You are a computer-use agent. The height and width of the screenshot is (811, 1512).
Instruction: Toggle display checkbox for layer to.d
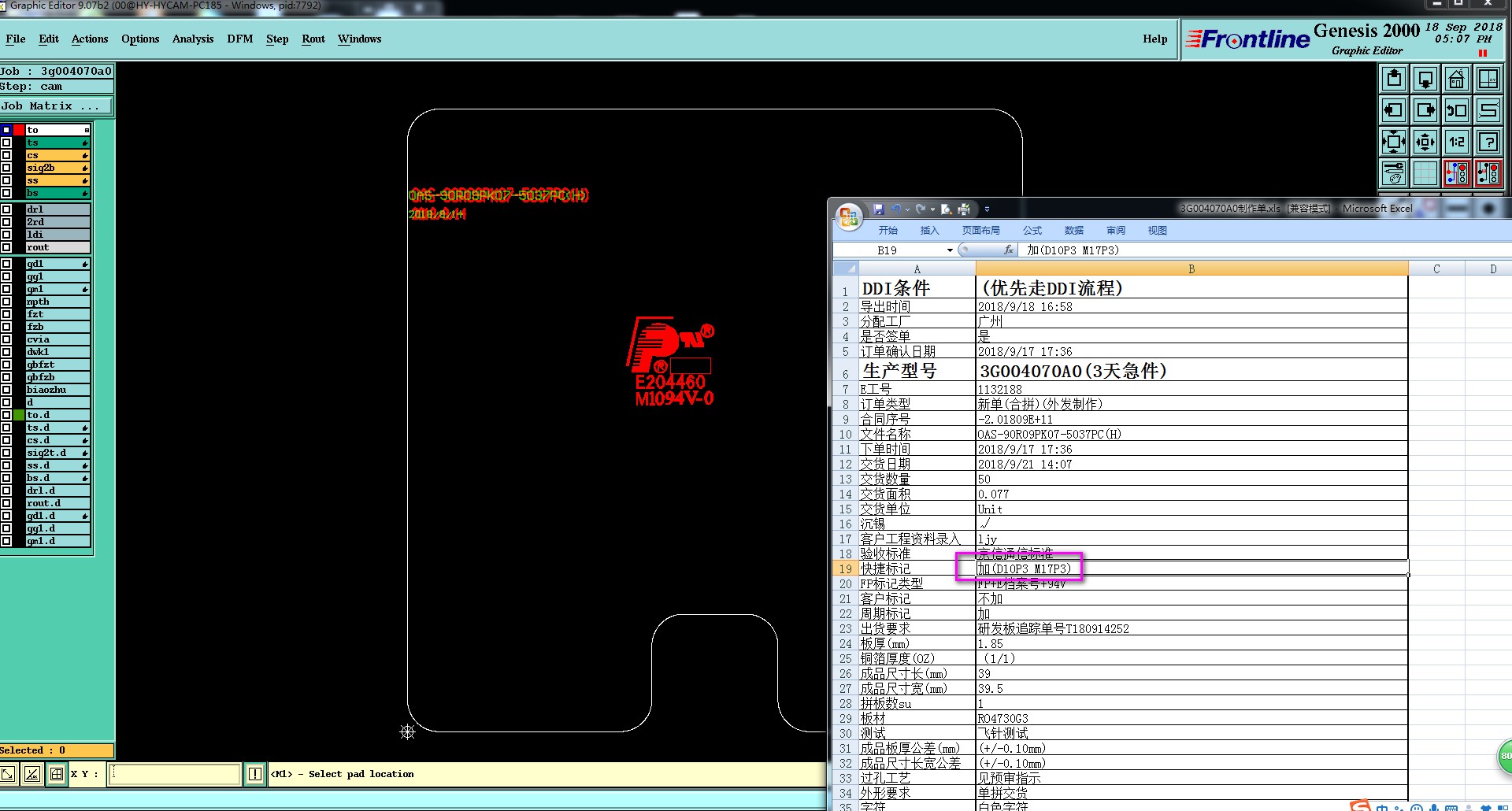pyautogui.click(x=6, y=415)
